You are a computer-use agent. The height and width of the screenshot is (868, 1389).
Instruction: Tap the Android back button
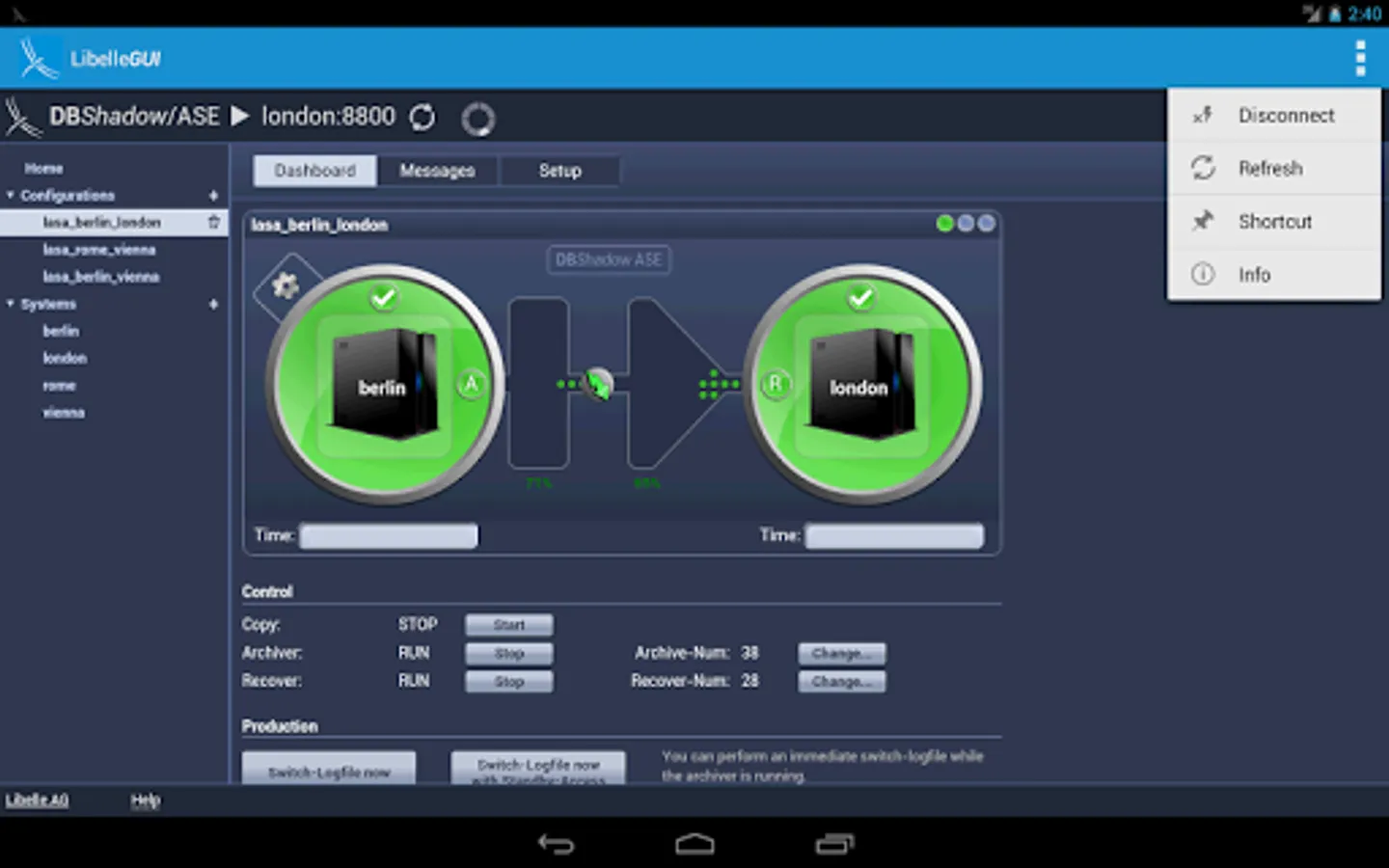pyautogui.click(x=556, y=844)
